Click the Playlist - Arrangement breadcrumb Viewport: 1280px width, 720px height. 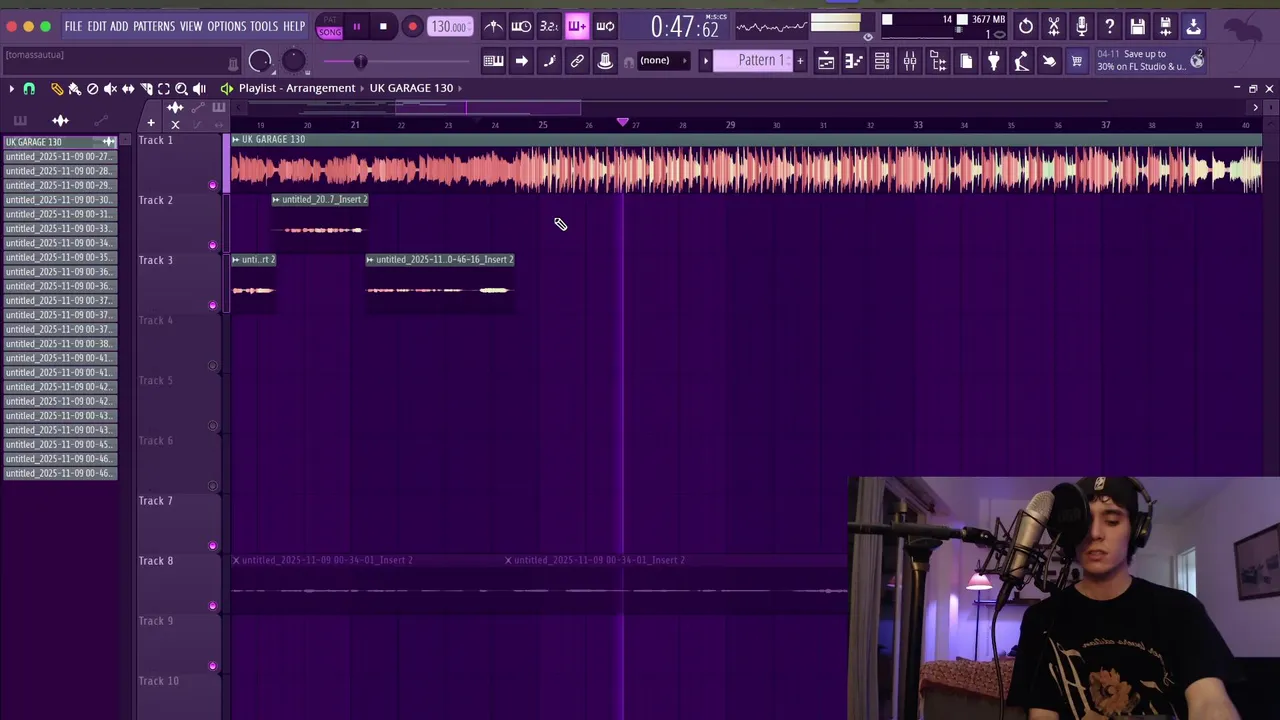(x=297, y=88)
